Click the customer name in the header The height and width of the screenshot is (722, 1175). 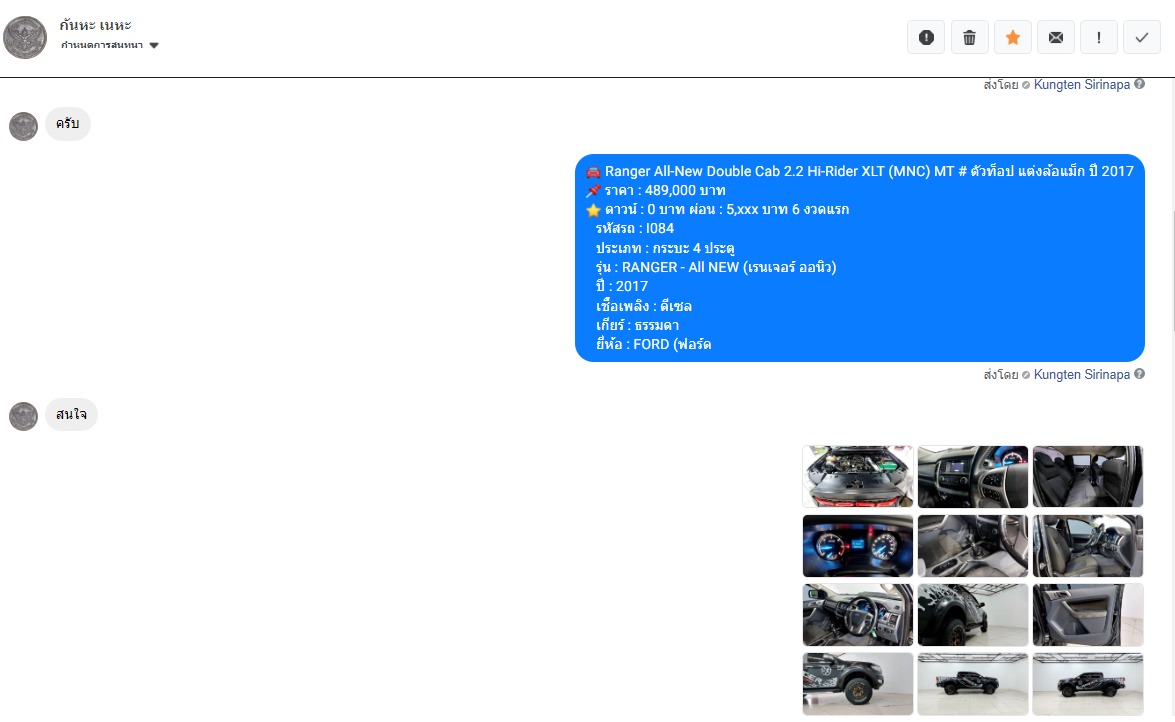point(95,25)
